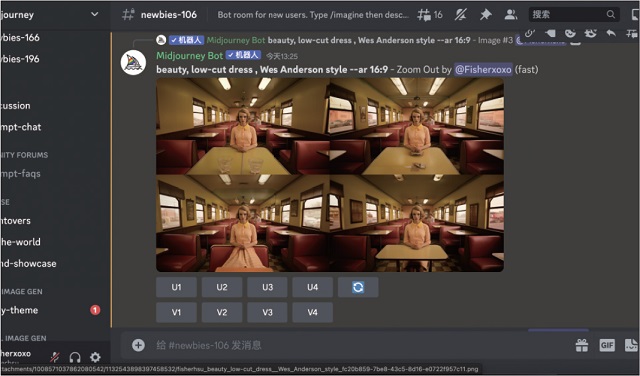Click the magnifier icon in the search box
The width and height of the screenshot is (640, 376).
pos(610,15)
